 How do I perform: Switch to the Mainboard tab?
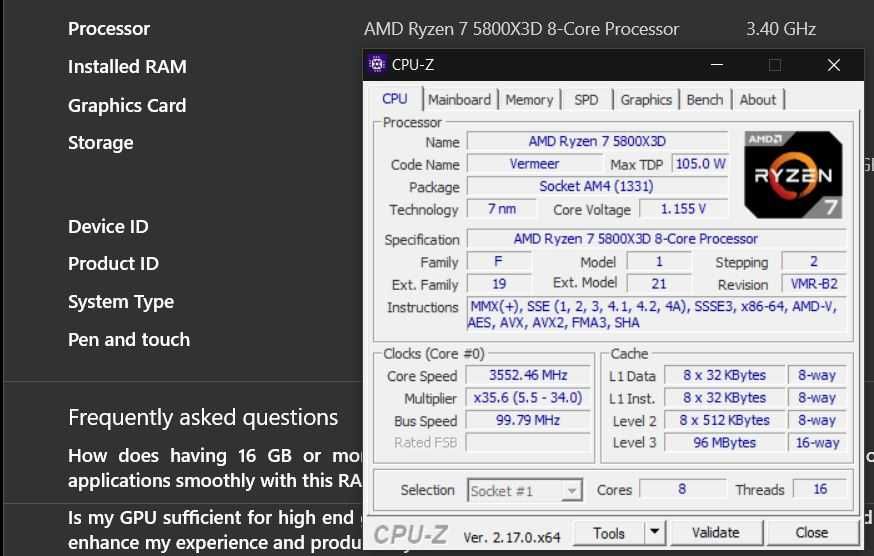pos(459,100)
